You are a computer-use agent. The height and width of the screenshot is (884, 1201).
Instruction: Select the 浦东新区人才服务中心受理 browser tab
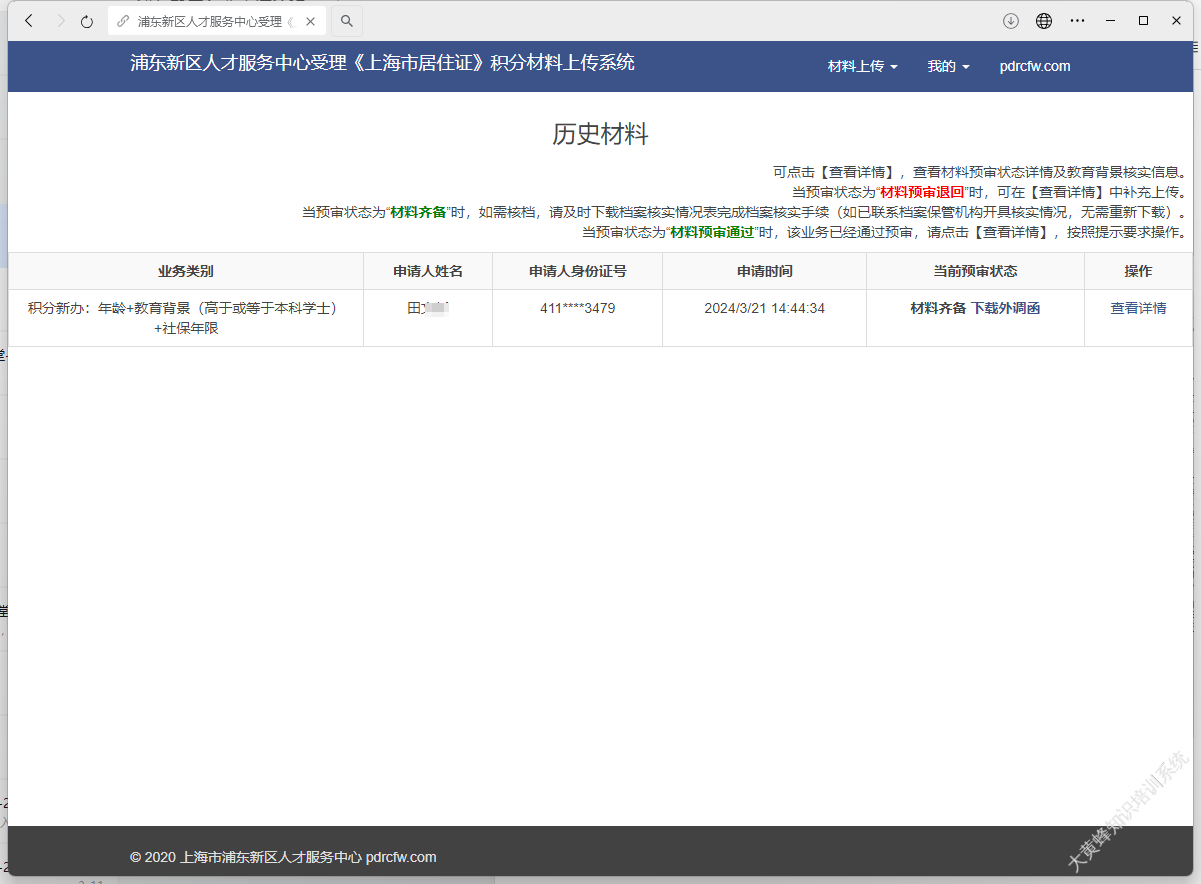[210, 21]
